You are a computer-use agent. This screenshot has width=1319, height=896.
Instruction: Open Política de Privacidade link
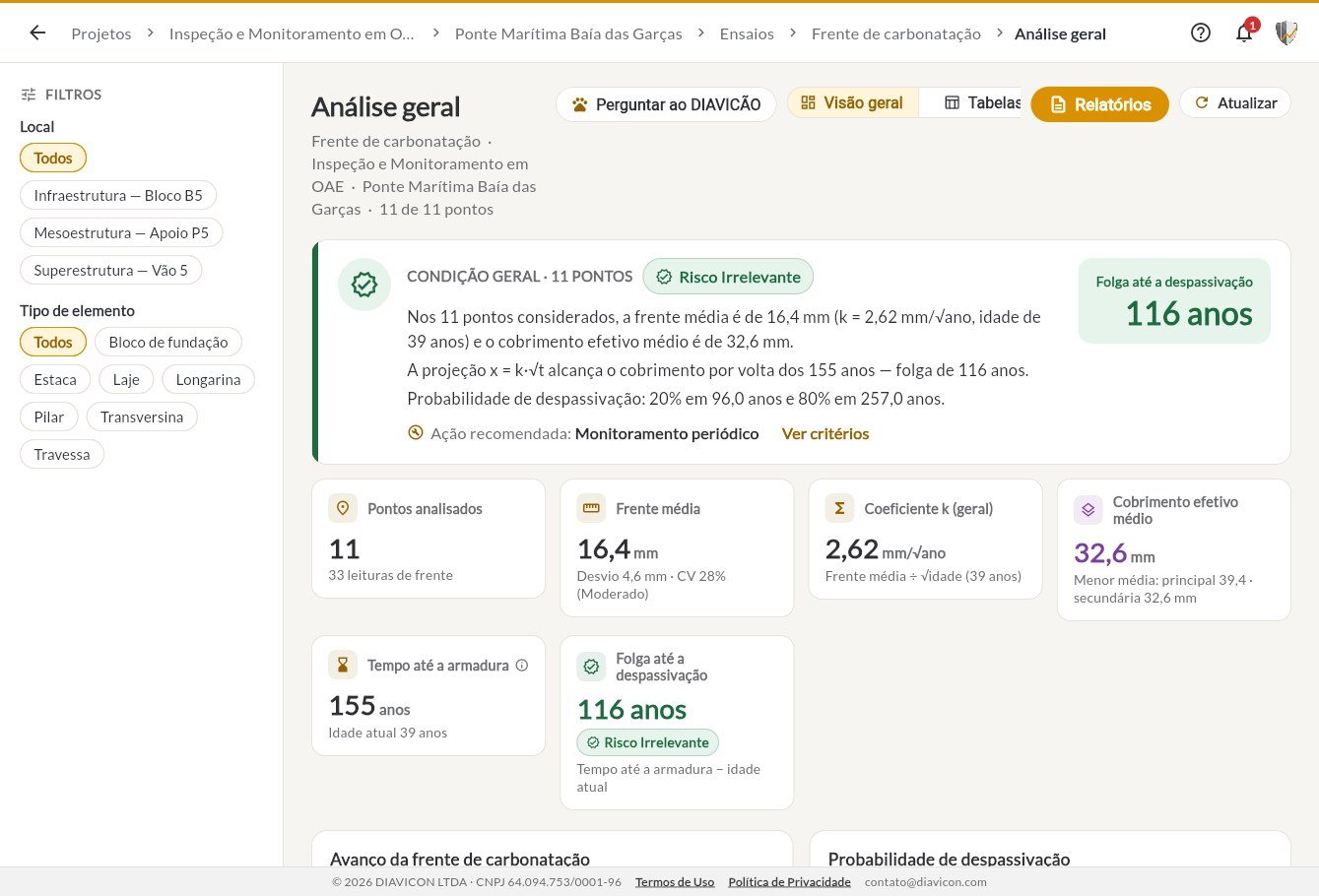coord(789,881)
